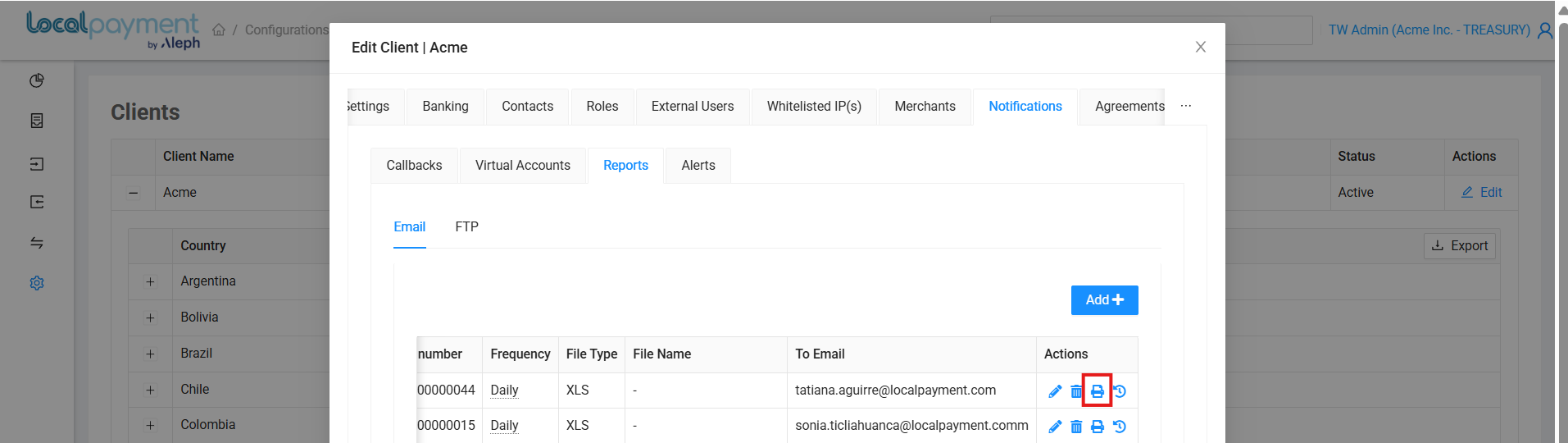The width and height of the screenshot is (1568, 443).
Task: Open the settings gear in left sidebar
Action: coord(37,283)
